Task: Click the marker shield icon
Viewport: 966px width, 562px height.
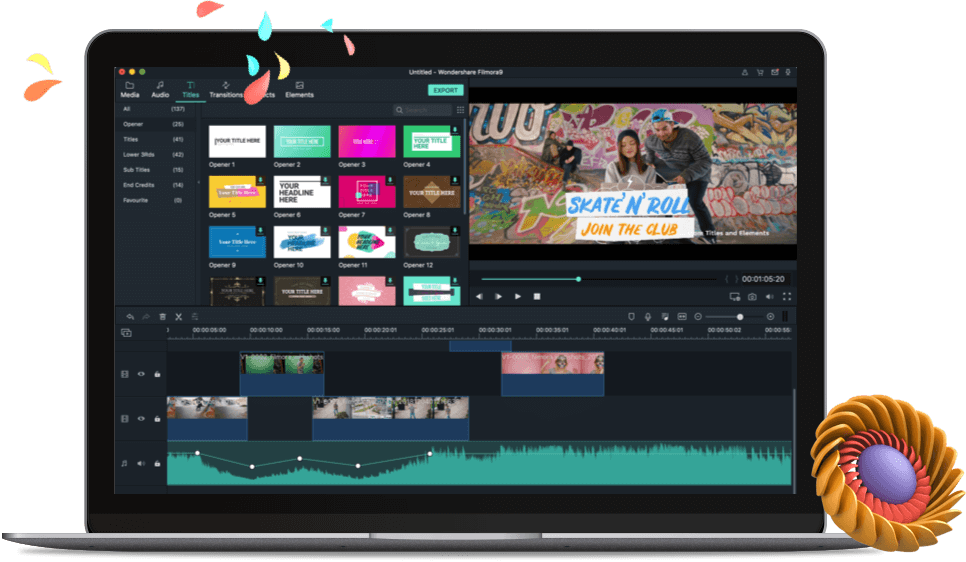Action: coord(631,317)
